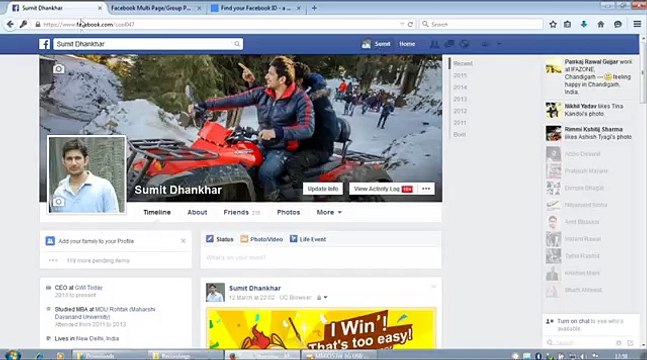Click the key icon in address bar
The image size is (647, 360).
tap(24, 24)
